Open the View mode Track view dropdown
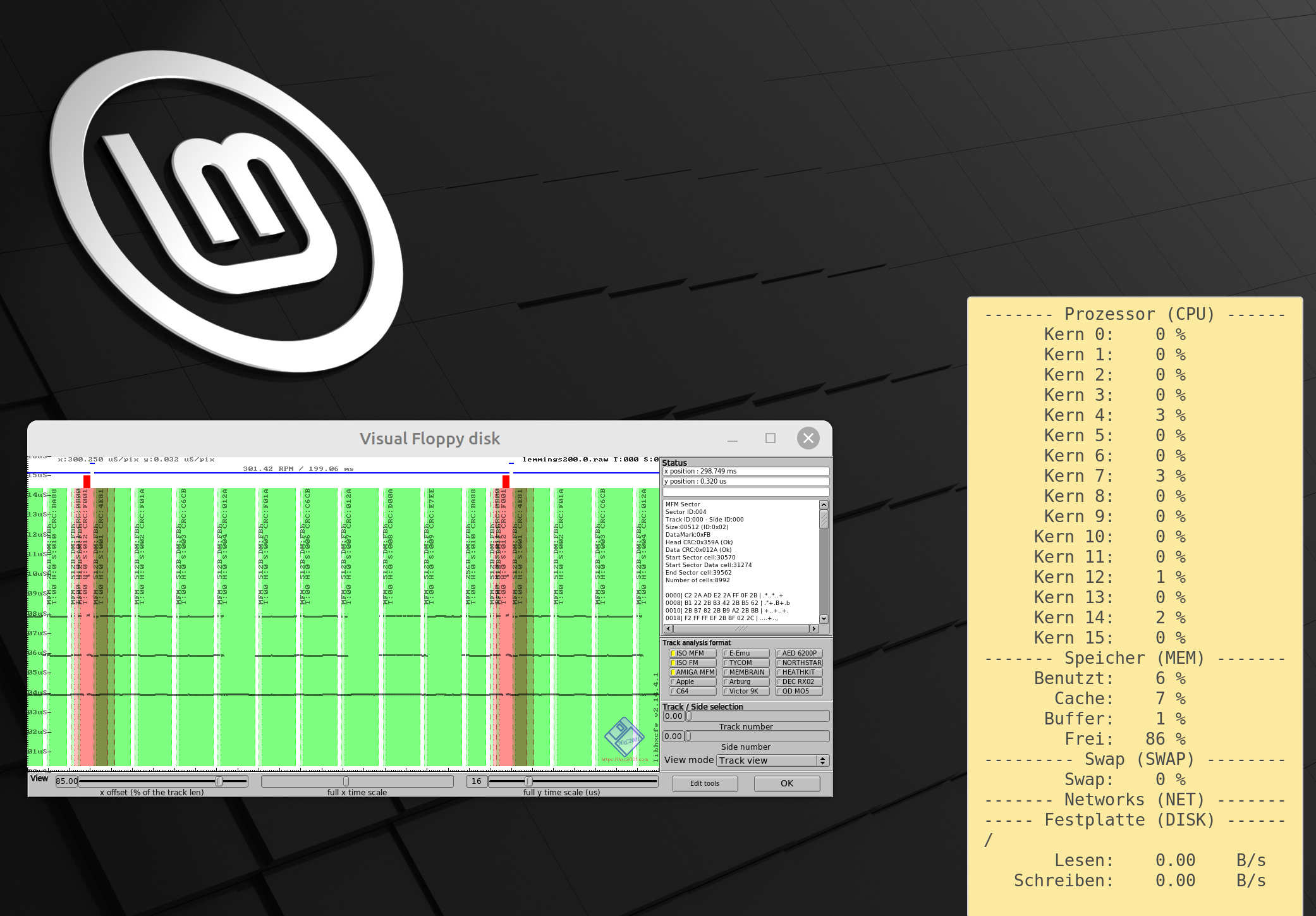 click(x=772, y=760)
